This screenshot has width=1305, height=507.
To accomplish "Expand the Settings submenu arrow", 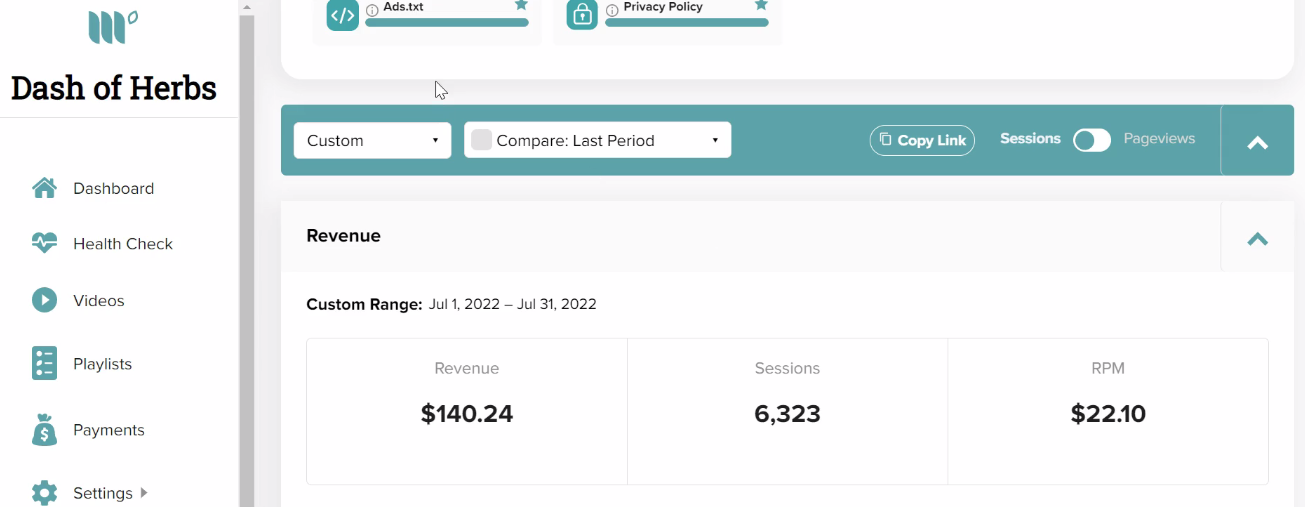I will click(144, 492).
